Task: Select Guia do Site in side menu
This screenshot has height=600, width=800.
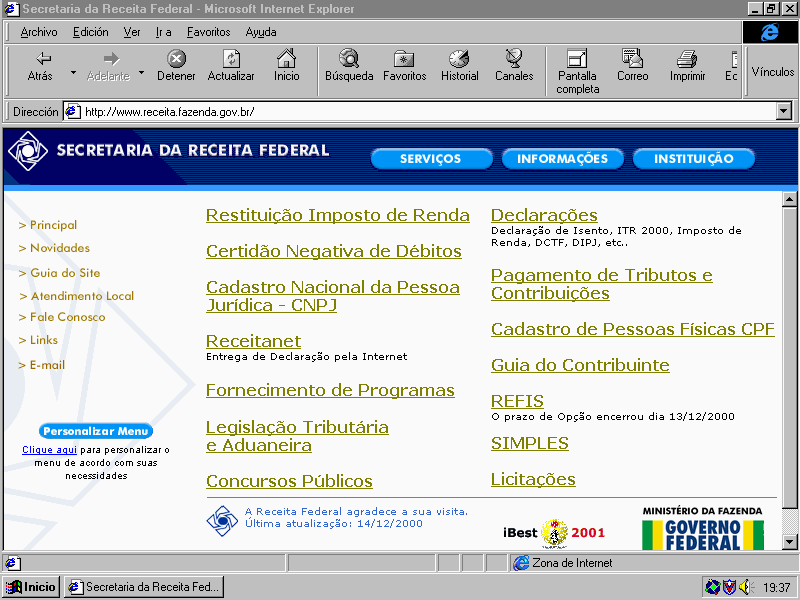Action: 59,273
